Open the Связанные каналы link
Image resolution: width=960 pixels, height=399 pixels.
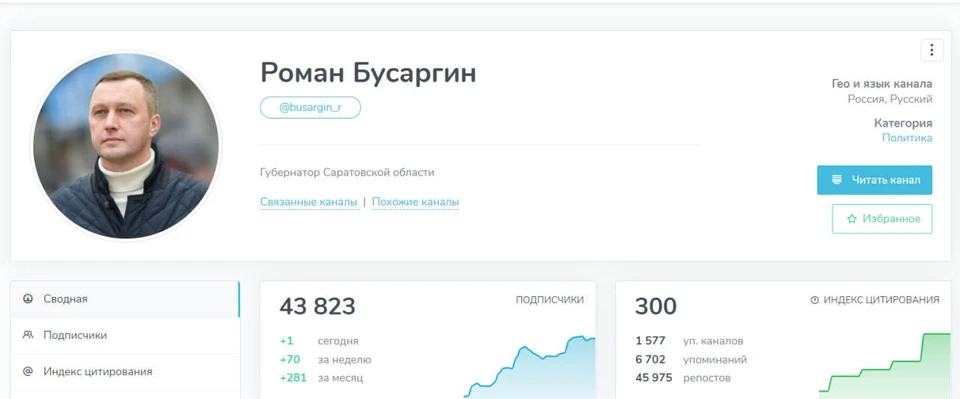tap(309, 202)
